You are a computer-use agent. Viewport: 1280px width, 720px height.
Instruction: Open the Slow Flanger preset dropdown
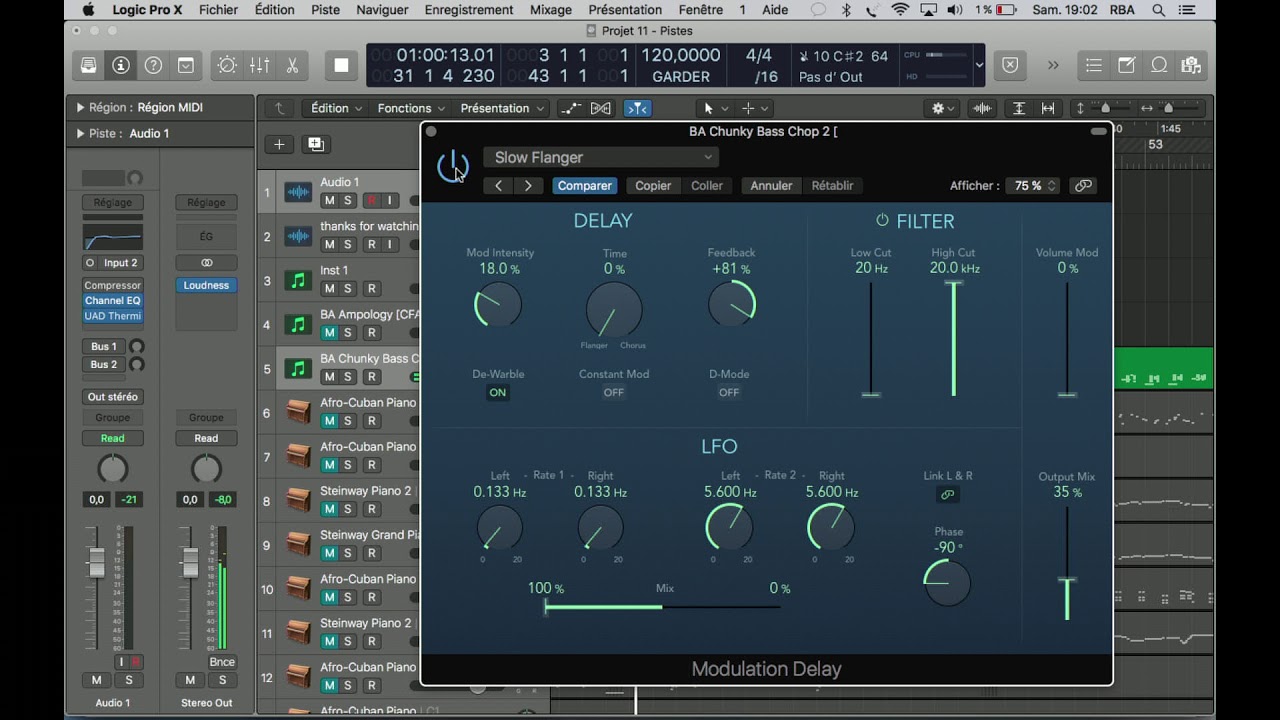[x=601, y=157]
